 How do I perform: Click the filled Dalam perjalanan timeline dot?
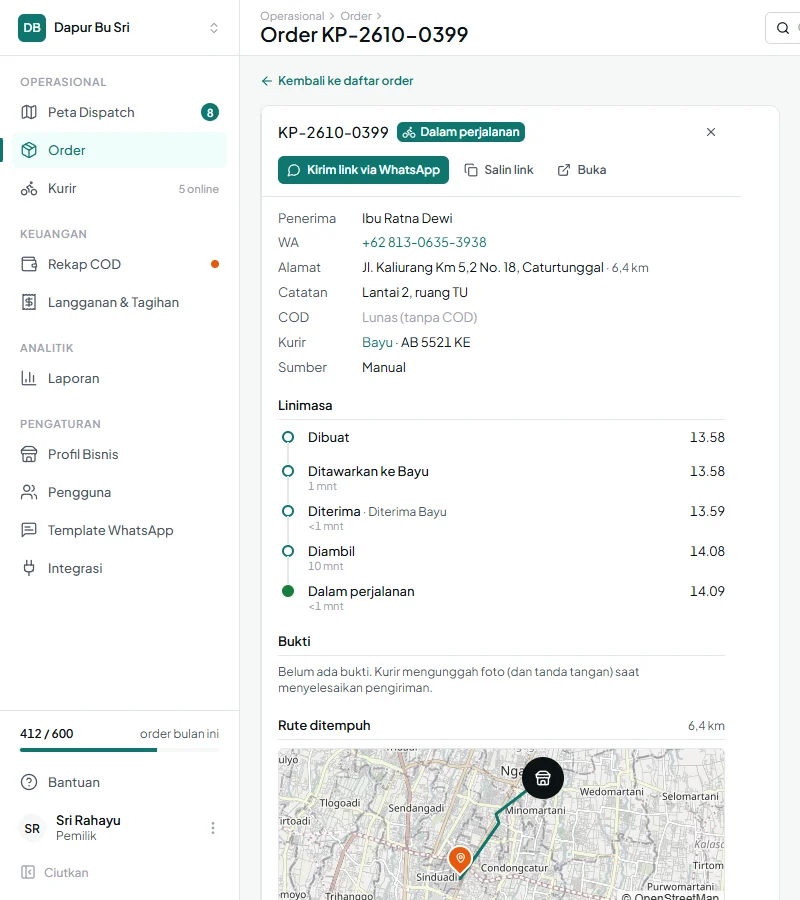(x=288, y=591)
